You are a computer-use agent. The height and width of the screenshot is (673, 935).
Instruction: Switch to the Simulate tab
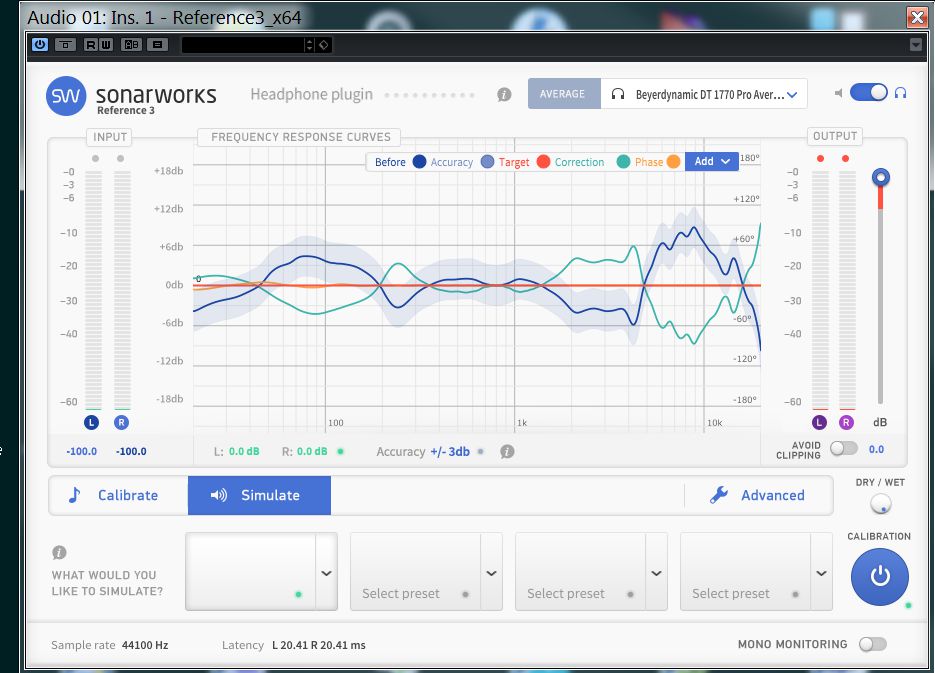[x=259, y=495]
